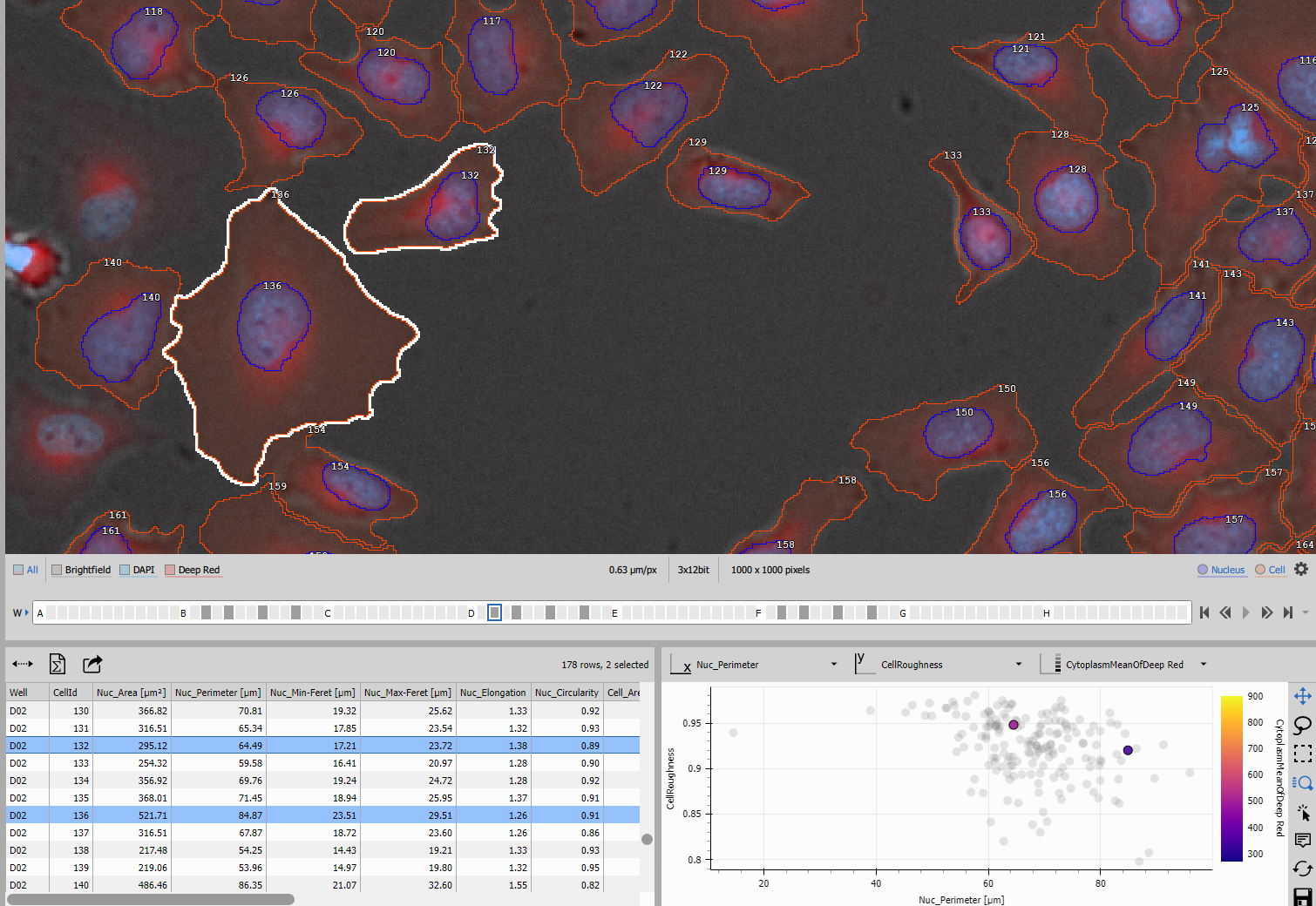Sort table by Nuc_Circularity column header
The image size is (1316, 906).
[566, 693]
